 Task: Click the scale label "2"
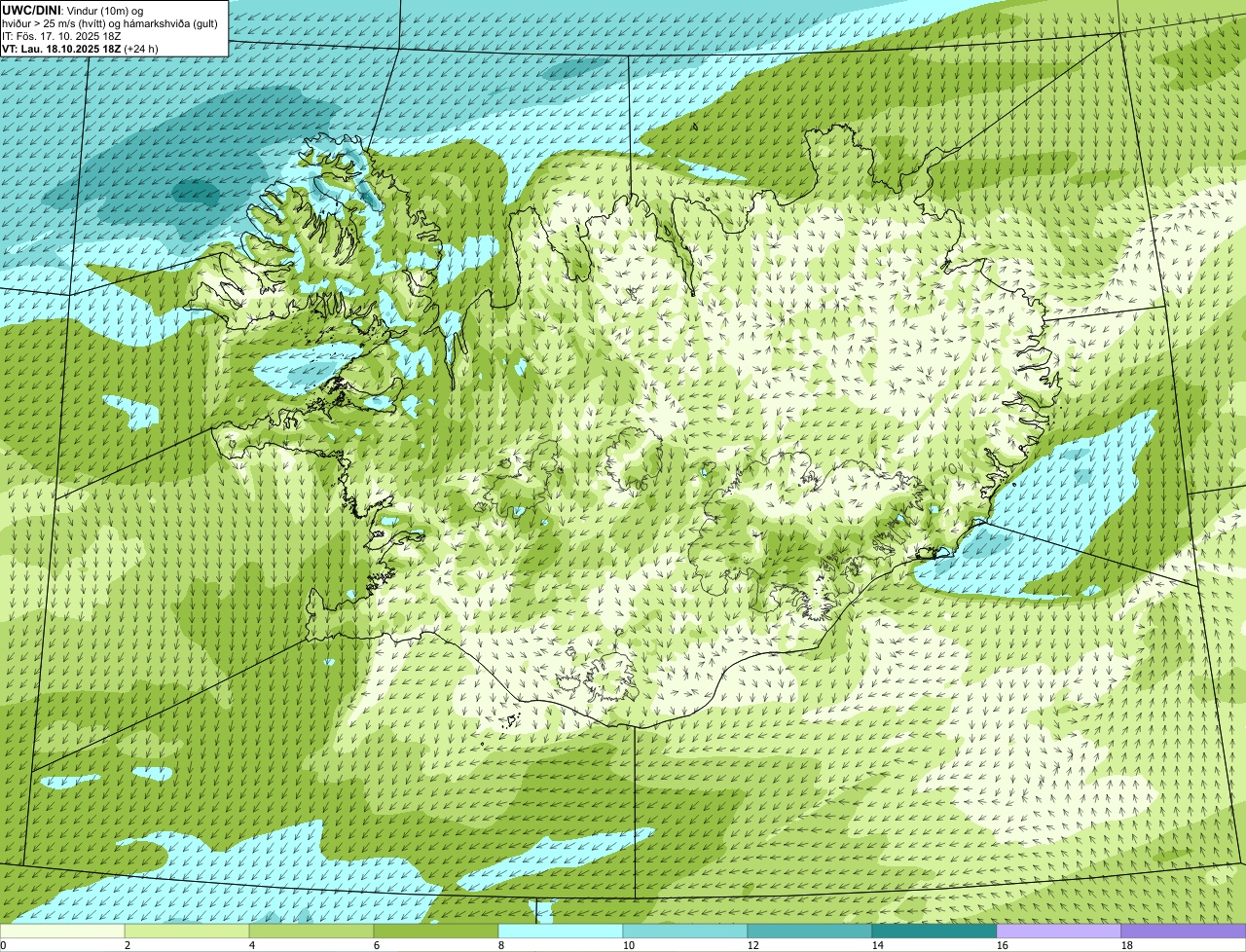point(128,945)
